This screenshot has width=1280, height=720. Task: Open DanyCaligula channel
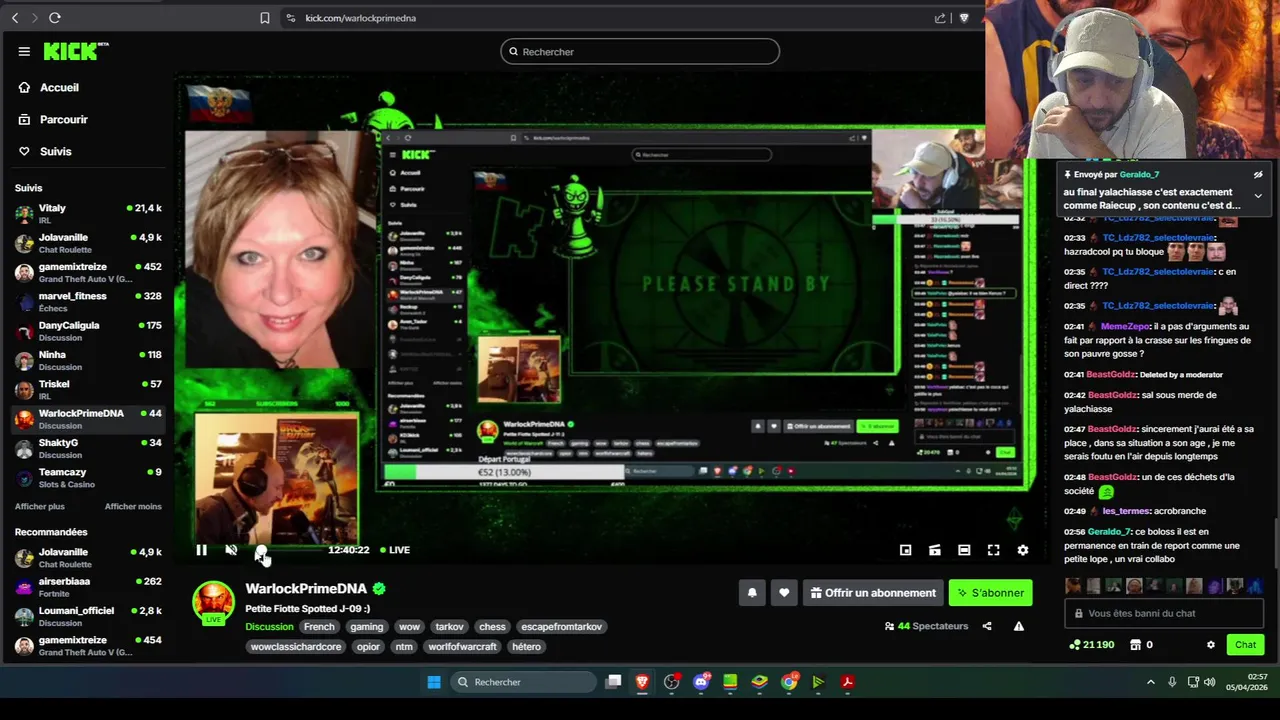(x=88, y=331)
